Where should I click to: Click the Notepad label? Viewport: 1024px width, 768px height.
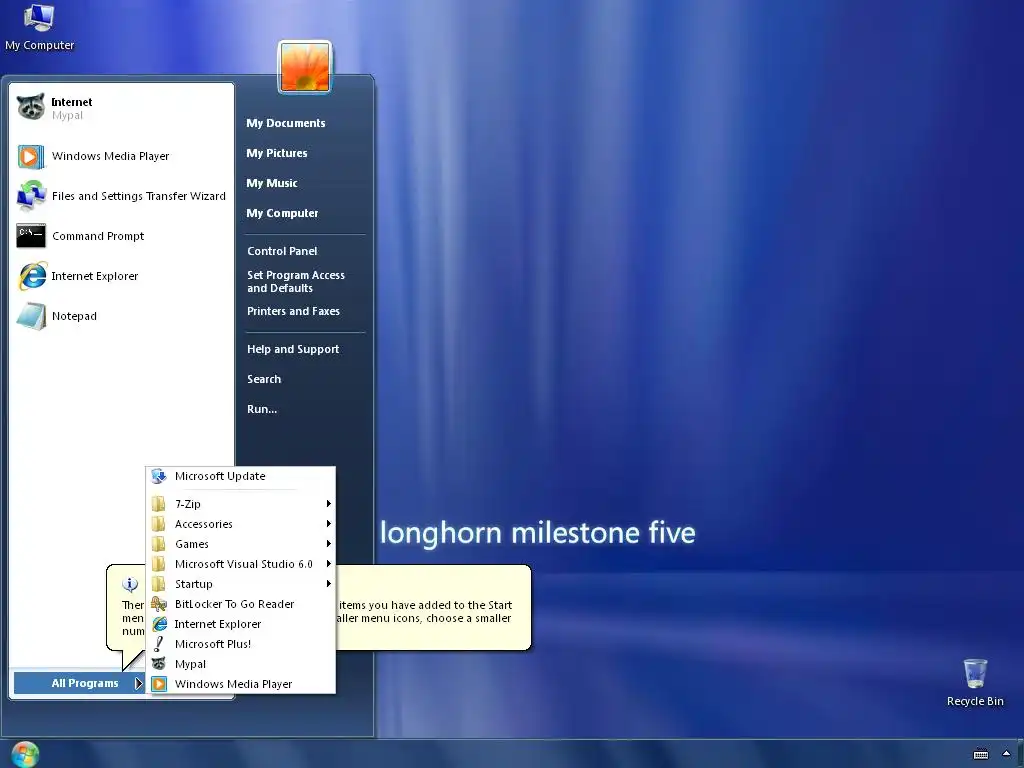(74, 316)
